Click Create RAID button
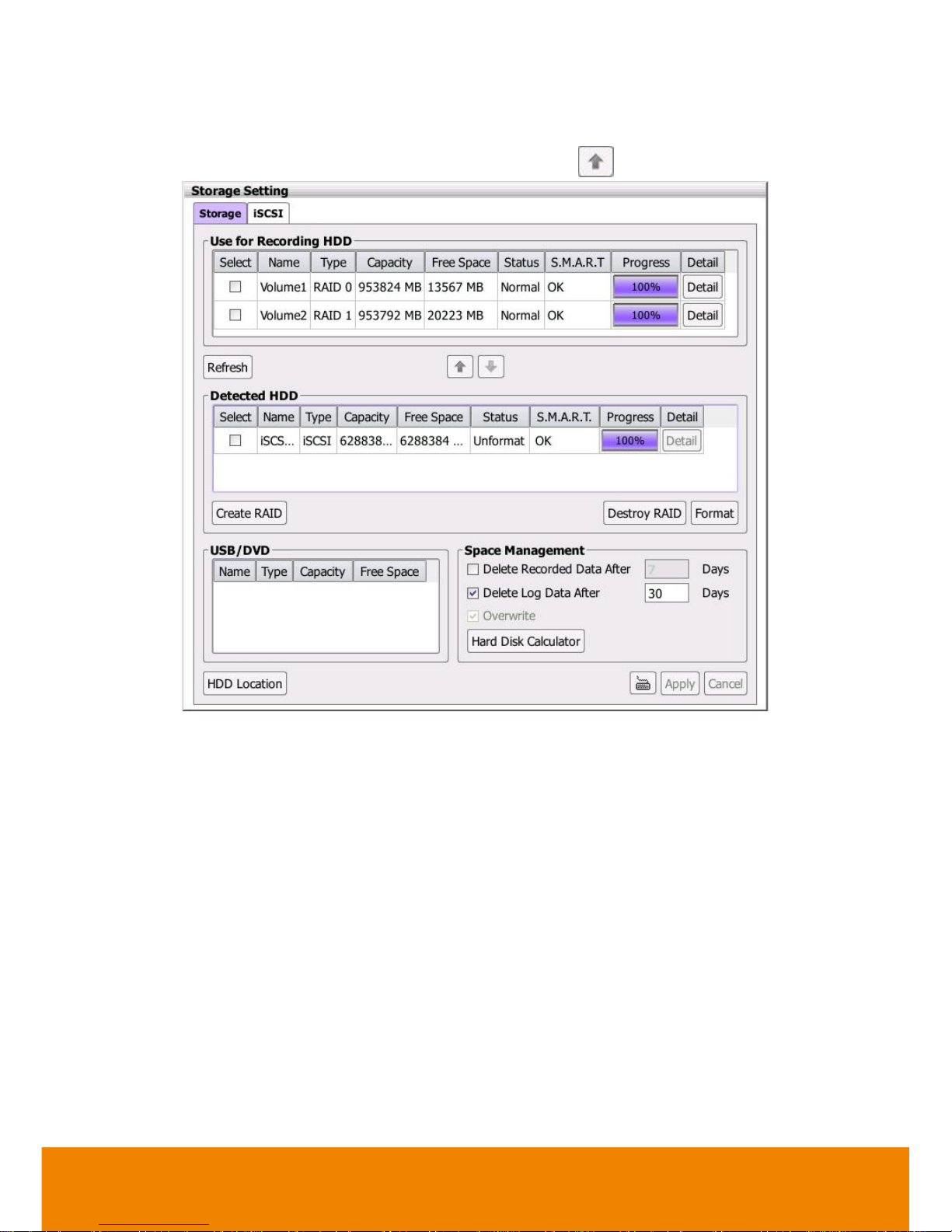Image resolution: width=952 pixels, height=1232 pixels. click(x=249, y=513)
